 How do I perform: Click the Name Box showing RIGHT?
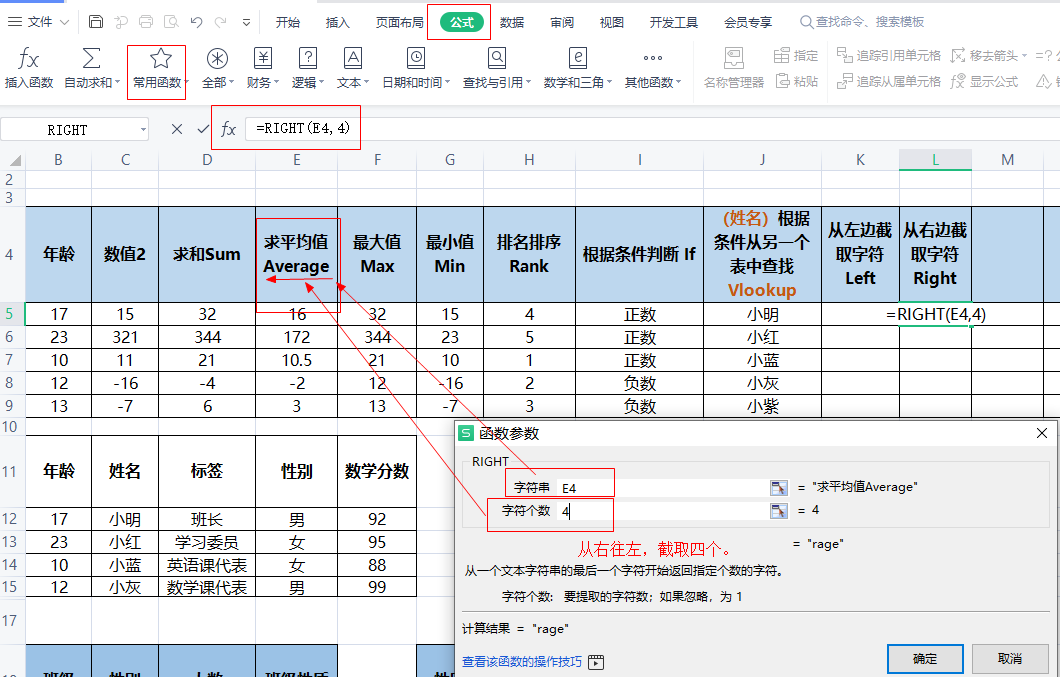[x=68, y=130]
